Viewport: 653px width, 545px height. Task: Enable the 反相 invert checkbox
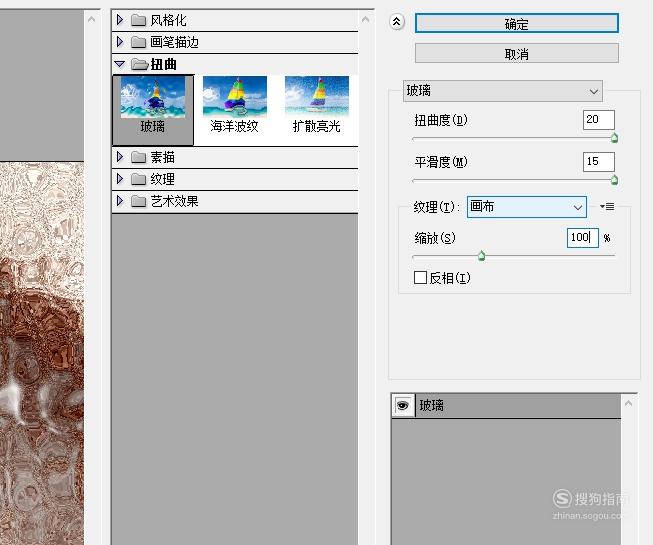pos(420,278)
